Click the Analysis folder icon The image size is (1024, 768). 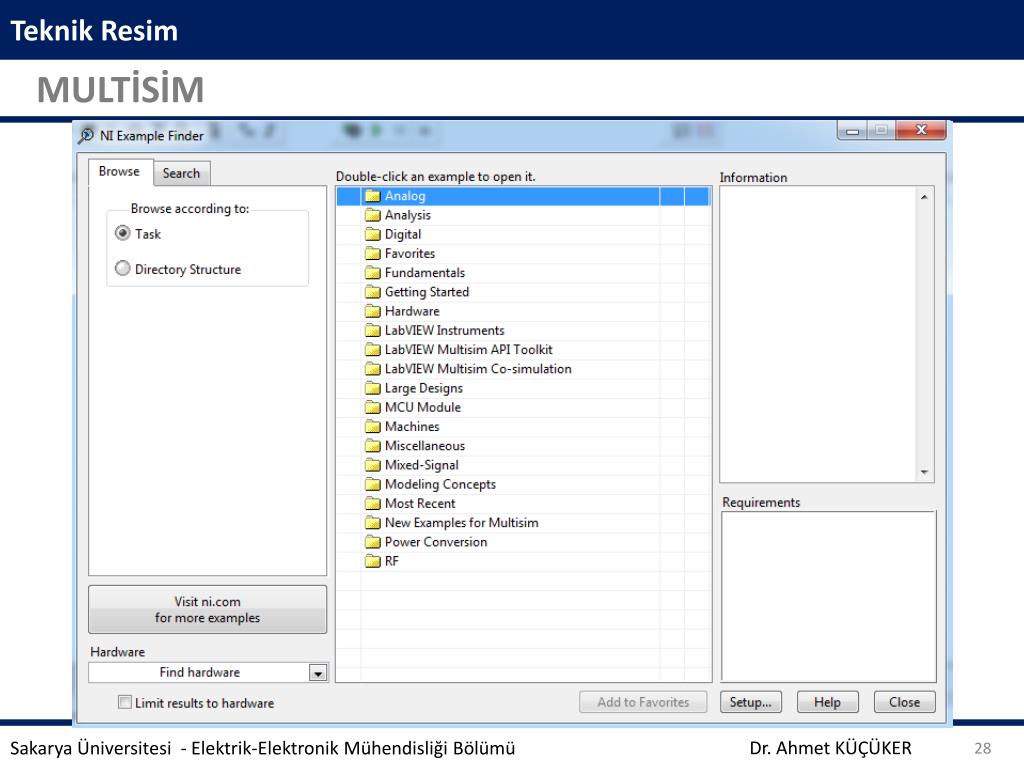pos(373,215)
